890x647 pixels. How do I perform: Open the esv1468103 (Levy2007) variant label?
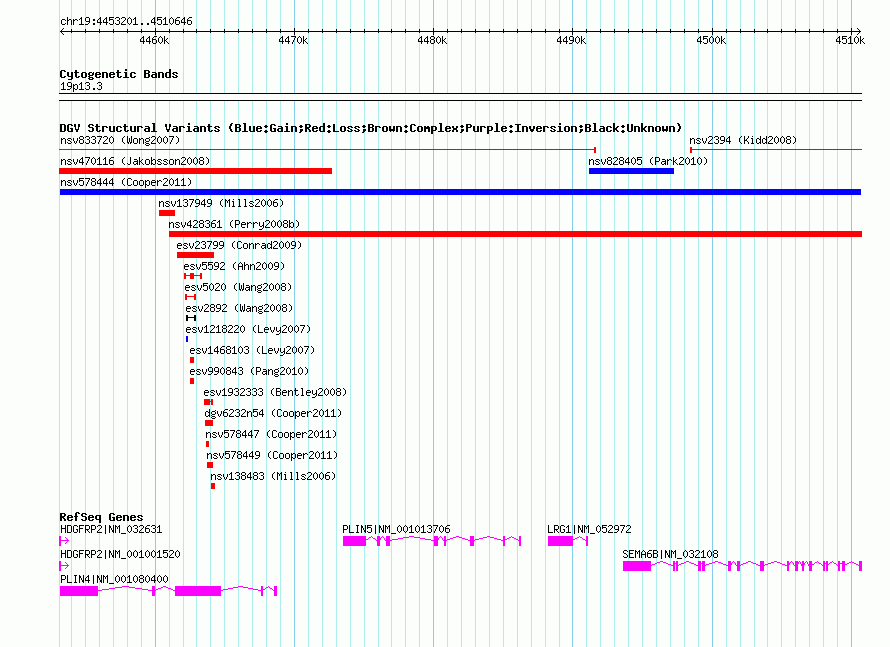(252, 350)
